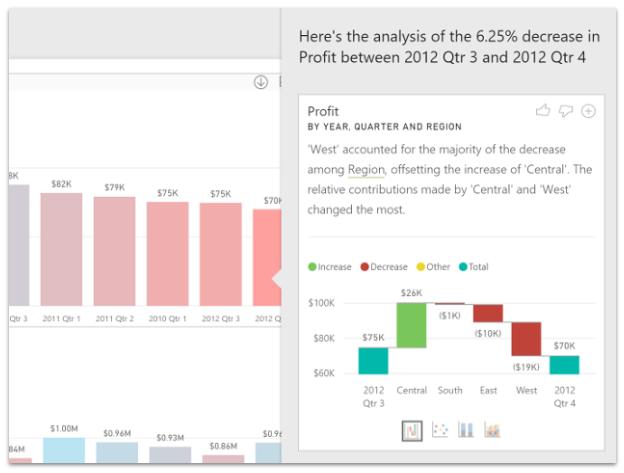Select the waterfall chart visualization icon

[412, 430]
